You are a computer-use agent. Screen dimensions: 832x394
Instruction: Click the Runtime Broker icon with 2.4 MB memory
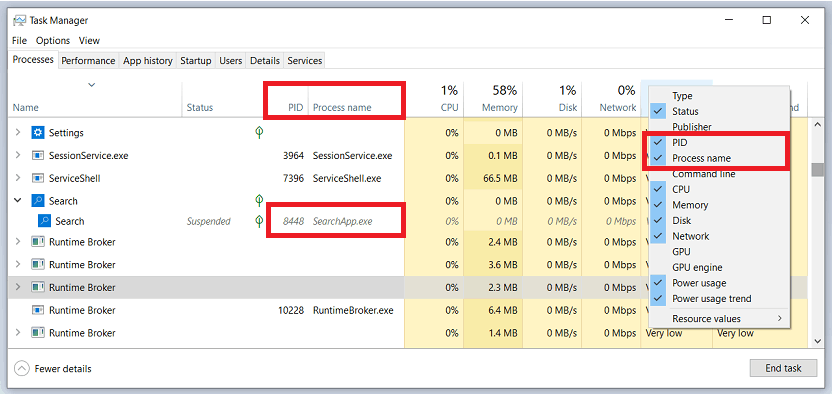click(x=38, y=242)
